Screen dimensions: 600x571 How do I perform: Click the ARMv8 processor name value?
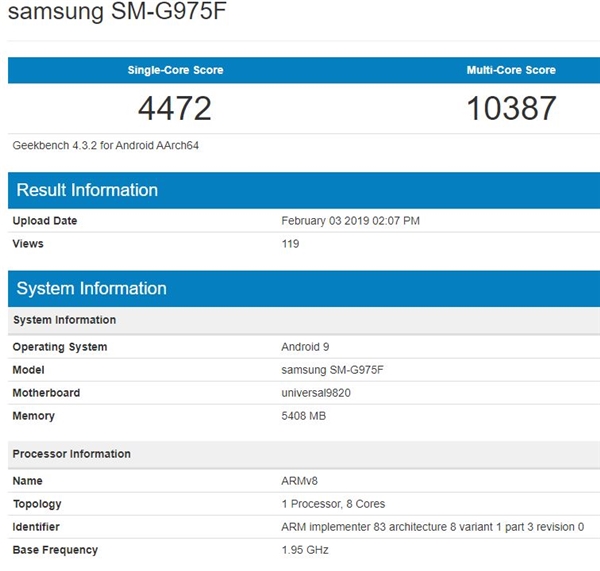tap(299, 481)
